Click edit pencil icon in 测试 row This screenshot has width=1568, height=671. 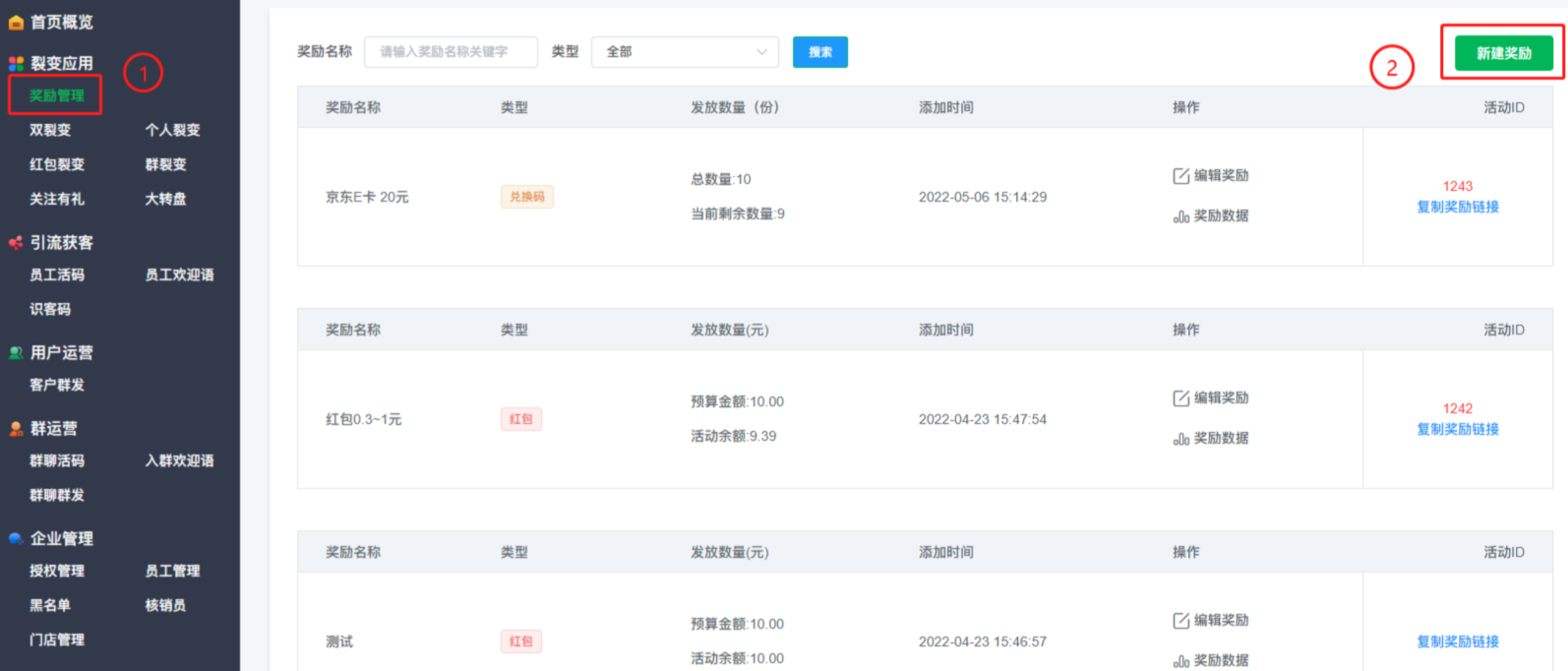click(1181, 620)
